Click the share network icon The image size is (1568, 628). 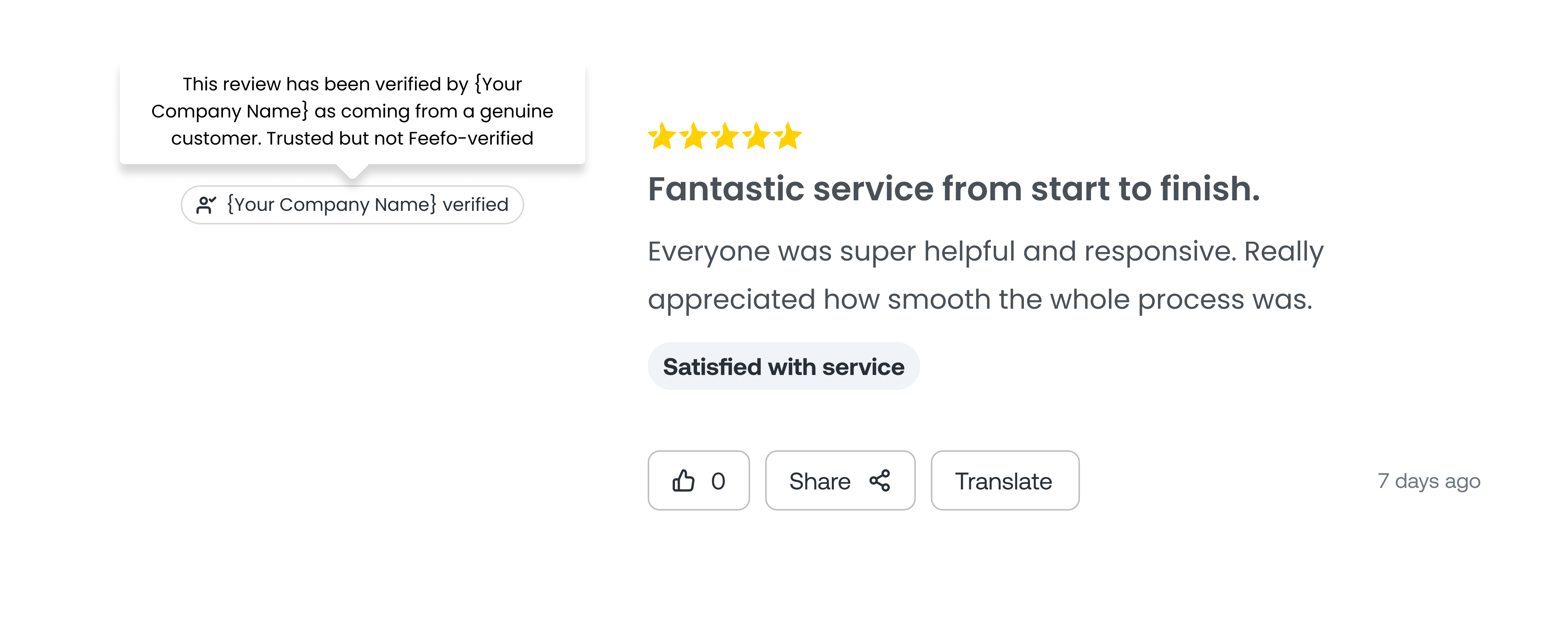pyautogui.click(x=880, y=481)
